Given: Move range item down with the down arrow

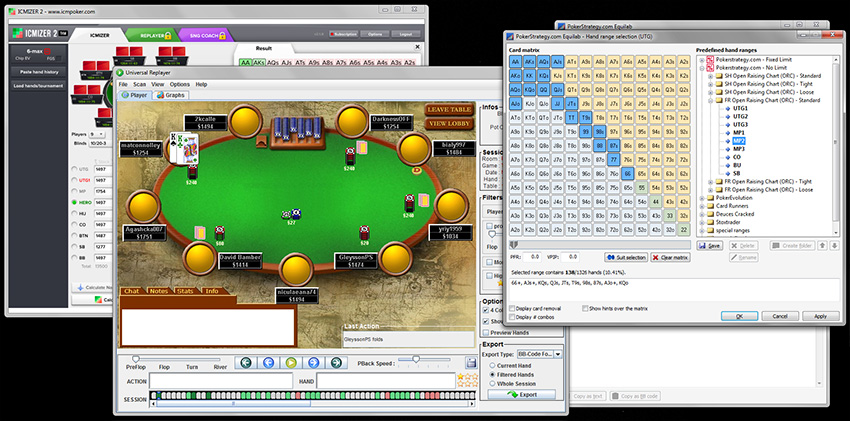Looking at the screenshot, I should tap(833, 246).
